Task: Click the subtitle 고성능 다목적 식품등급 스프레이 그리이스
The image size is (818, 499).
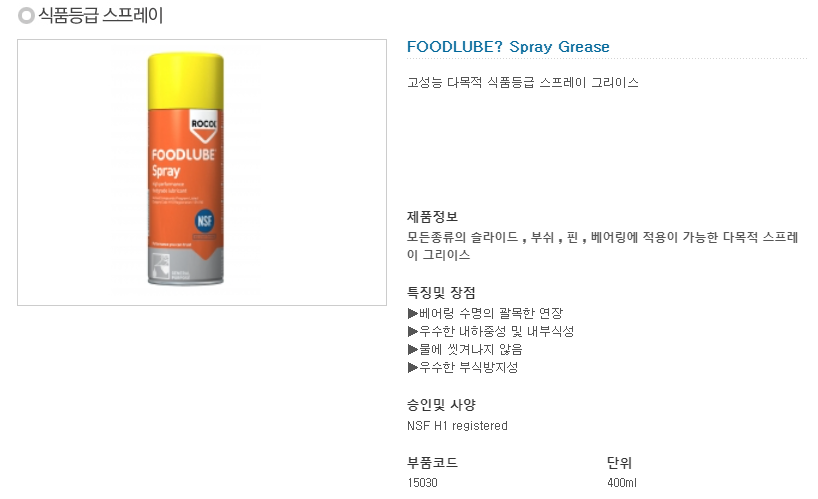Action: pyautogui.click(x=523, y=82)
